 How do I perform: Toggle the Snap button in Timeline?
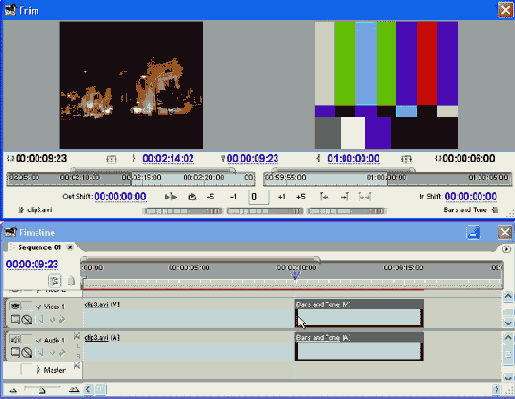[55, 281]
